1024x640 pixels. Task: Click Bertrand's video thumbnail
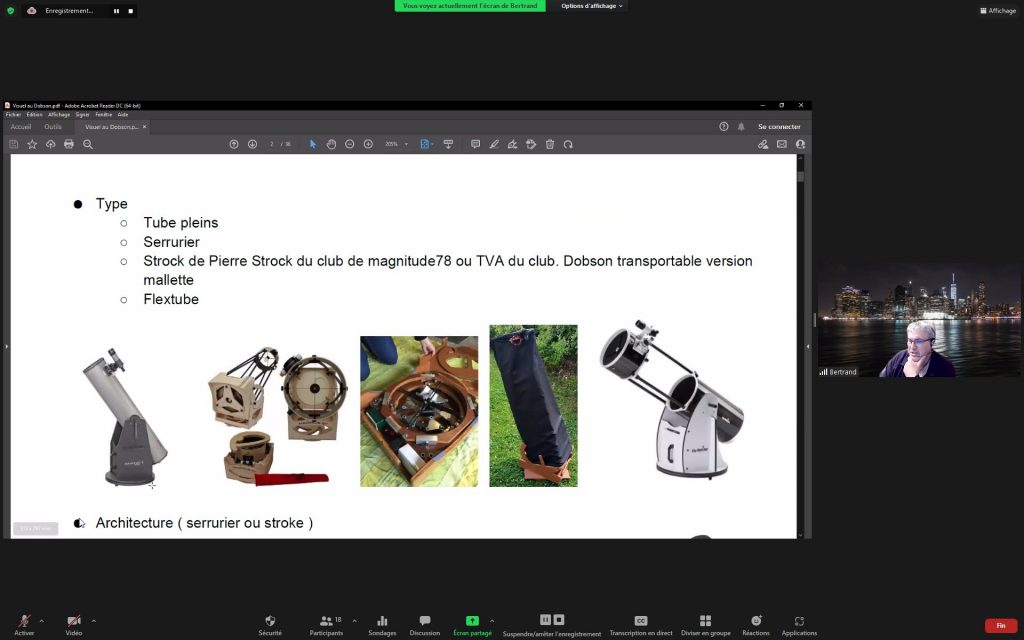pos(920,319)
